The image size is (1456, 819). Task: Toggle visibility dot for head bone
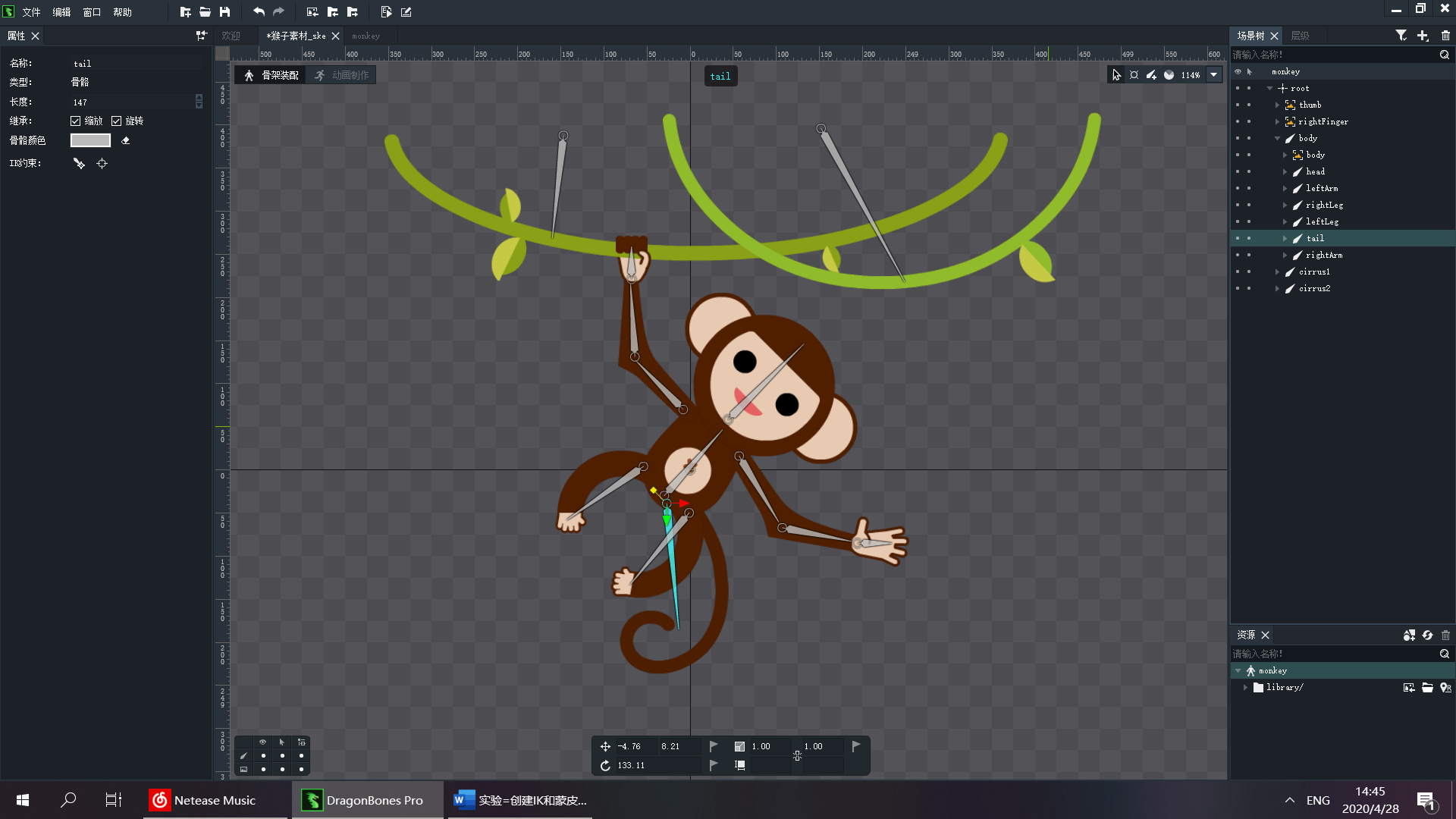pyautogui.click(x=1238, y=171)
